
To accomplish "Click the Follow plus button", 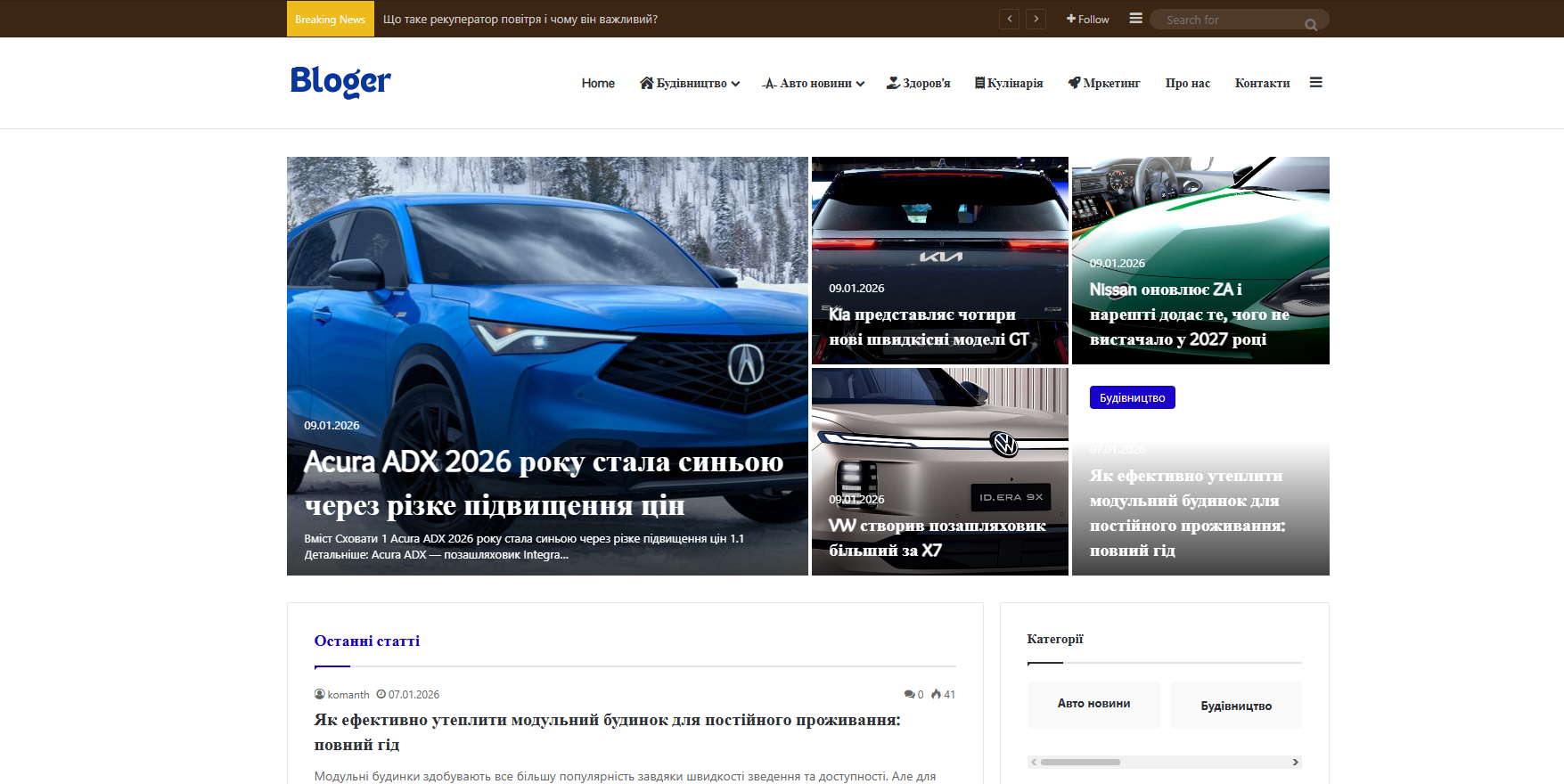I will click(x=1087, y=19).
